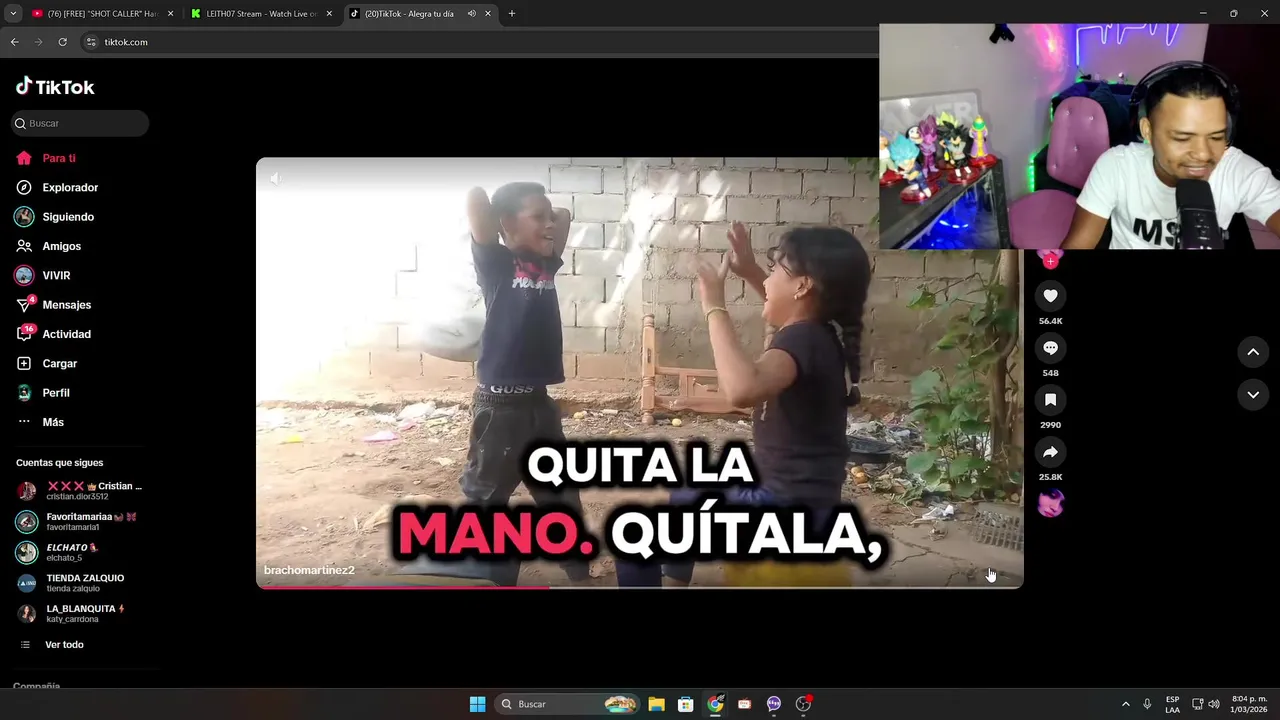Bookmark the video to favorites
The height and width of the screenshot is (720, 1280).
tap(1050, 400)
